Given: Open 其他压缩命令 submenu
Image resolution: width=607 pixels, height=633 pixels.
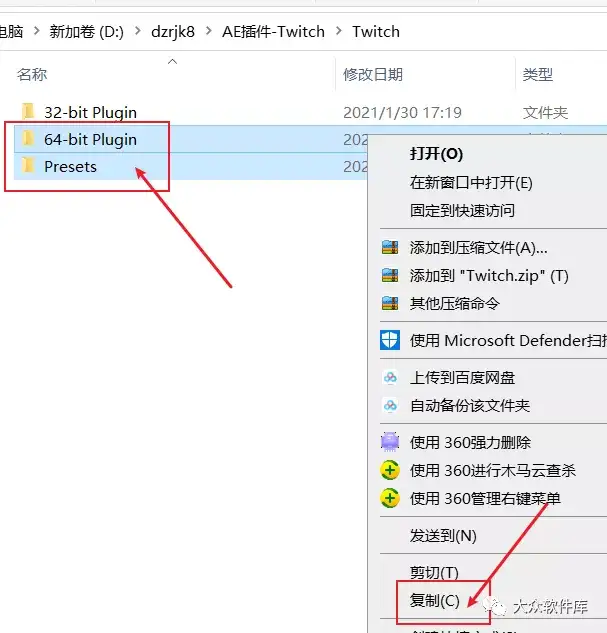Looking at the screenshot, I should click(x=455, y=304).
